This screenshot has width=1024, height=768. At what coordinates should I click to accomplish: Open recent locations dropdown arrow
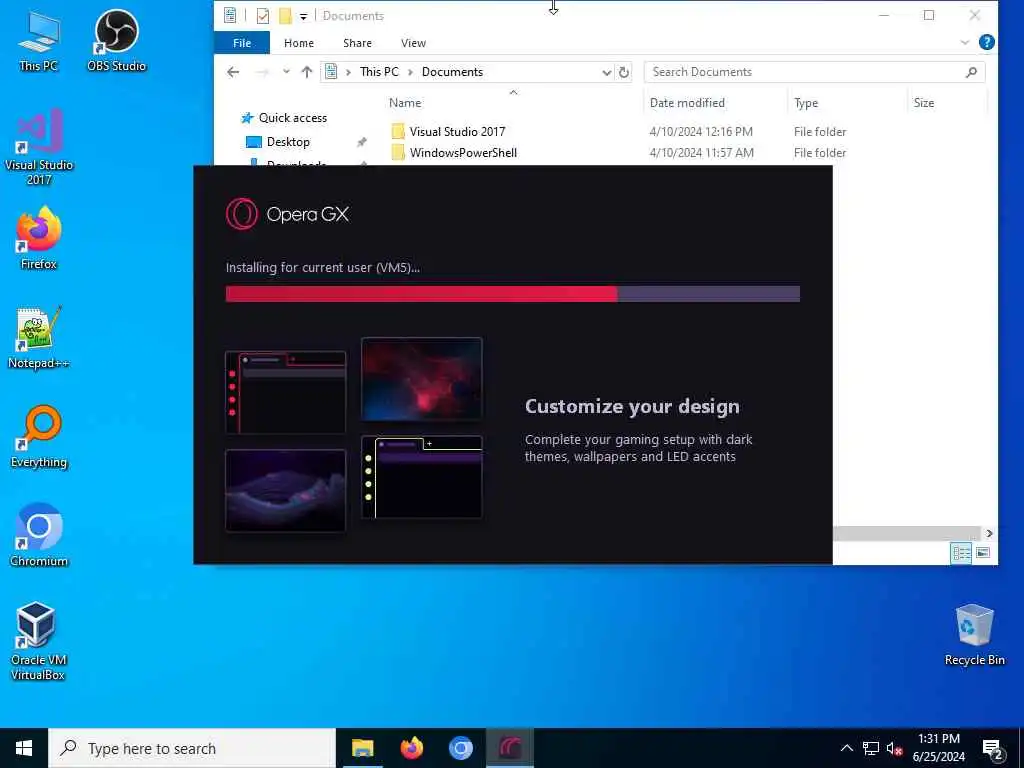(x=286, y=72)
